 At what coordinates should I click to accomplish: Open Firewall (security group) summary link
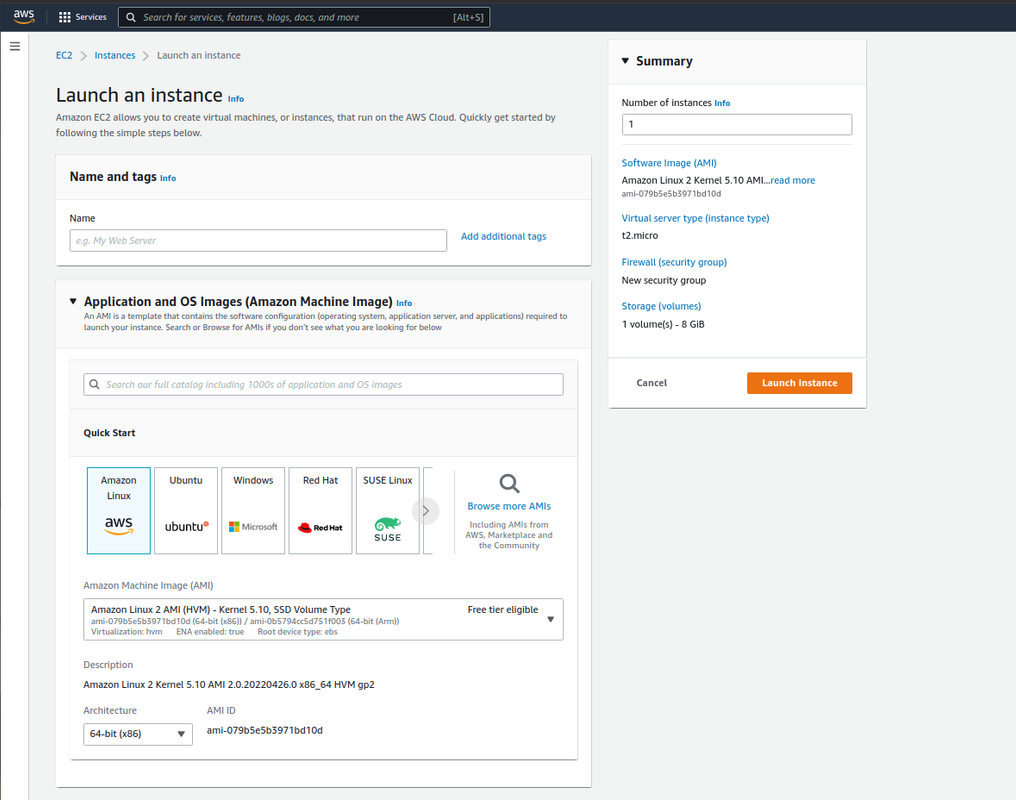tap(674, 262)
